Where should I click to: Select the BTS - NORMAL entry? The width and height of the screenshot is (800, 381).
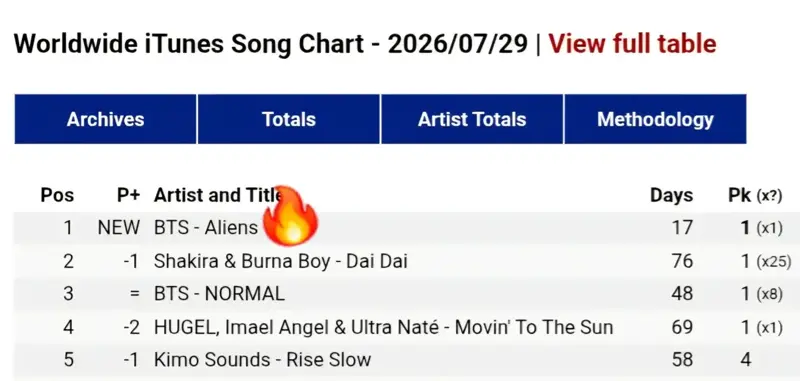(x=219, y=294)
